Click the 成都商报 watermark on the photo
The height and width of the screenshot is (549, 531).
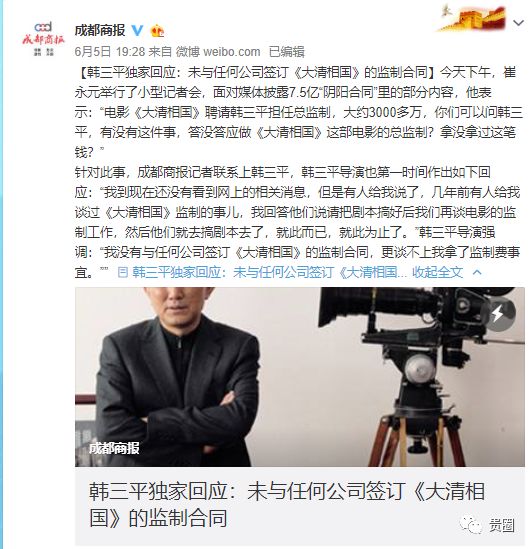pos(114,448)
